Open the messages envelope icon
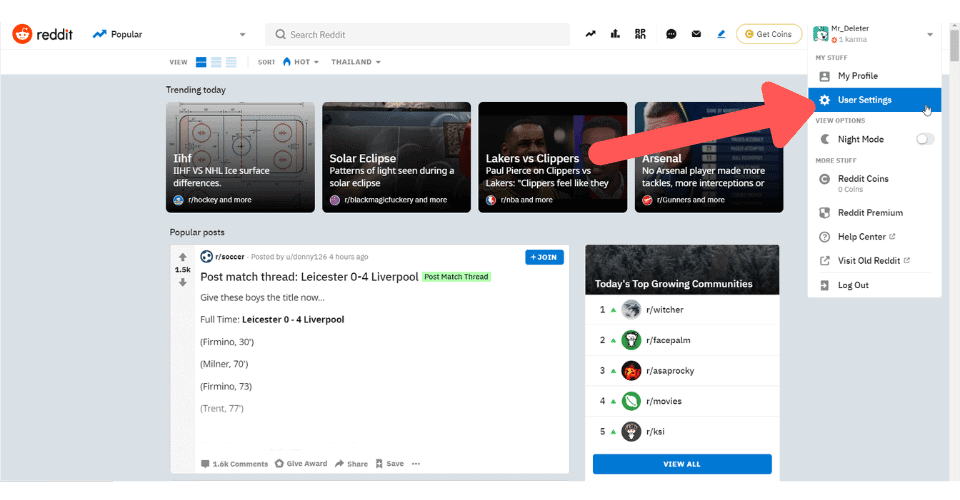The width and height of the screenshot is (960, 500). [x=696, y=34]
